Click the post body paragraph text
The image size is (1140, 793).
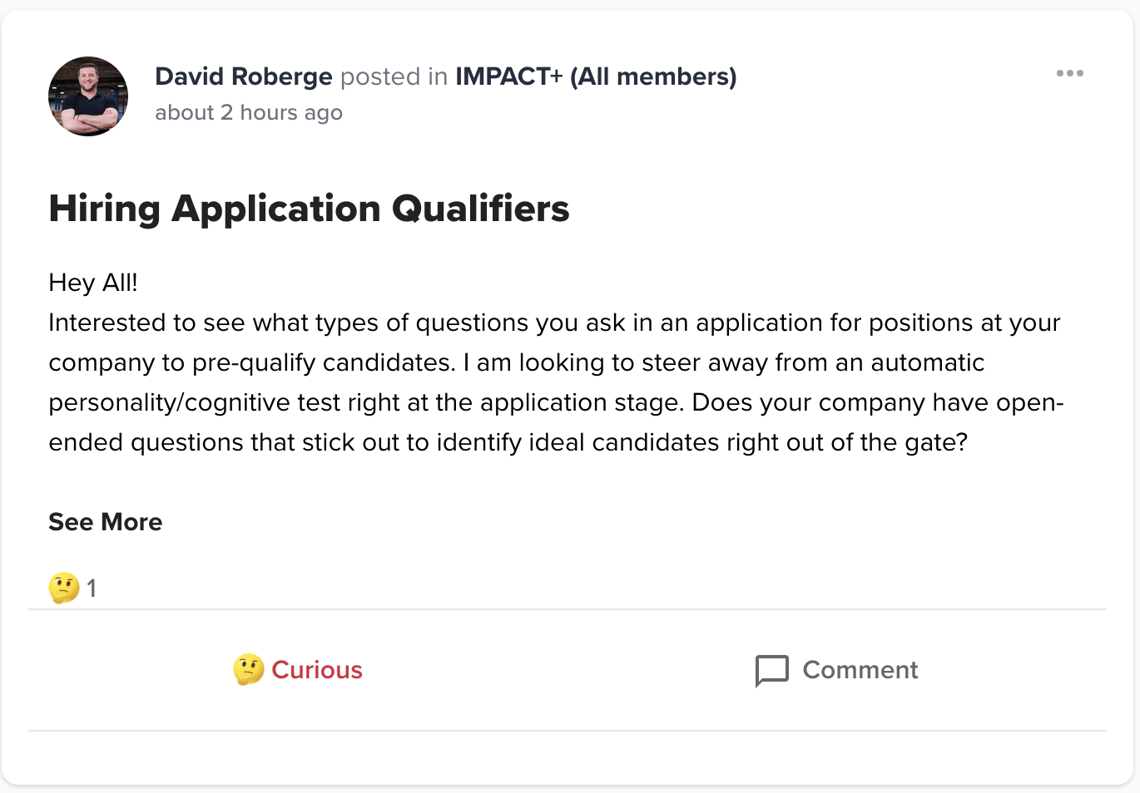pyautogui.click(x=555, y=383)
